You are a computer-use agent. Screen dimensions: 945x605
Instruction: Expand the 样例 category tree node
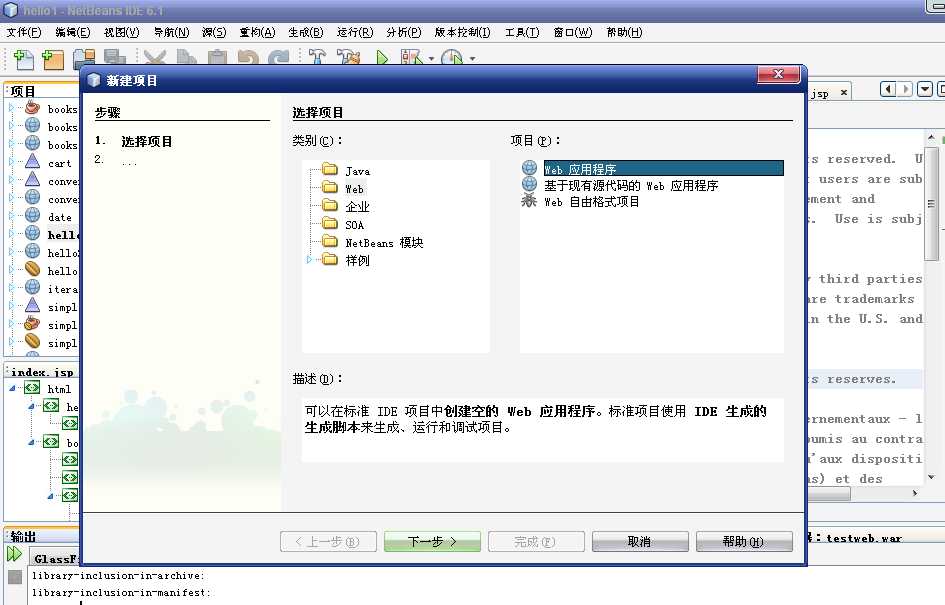pos(309,260)
